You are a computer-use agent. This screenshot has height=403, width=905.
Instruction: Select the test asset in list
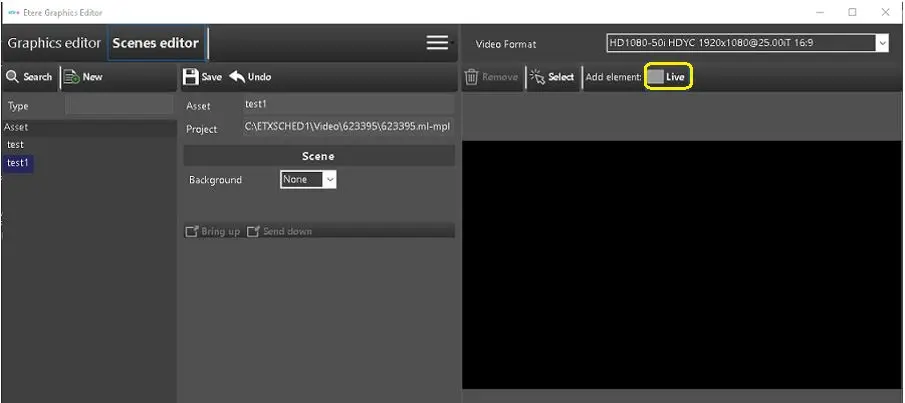(x=16, y=145)
